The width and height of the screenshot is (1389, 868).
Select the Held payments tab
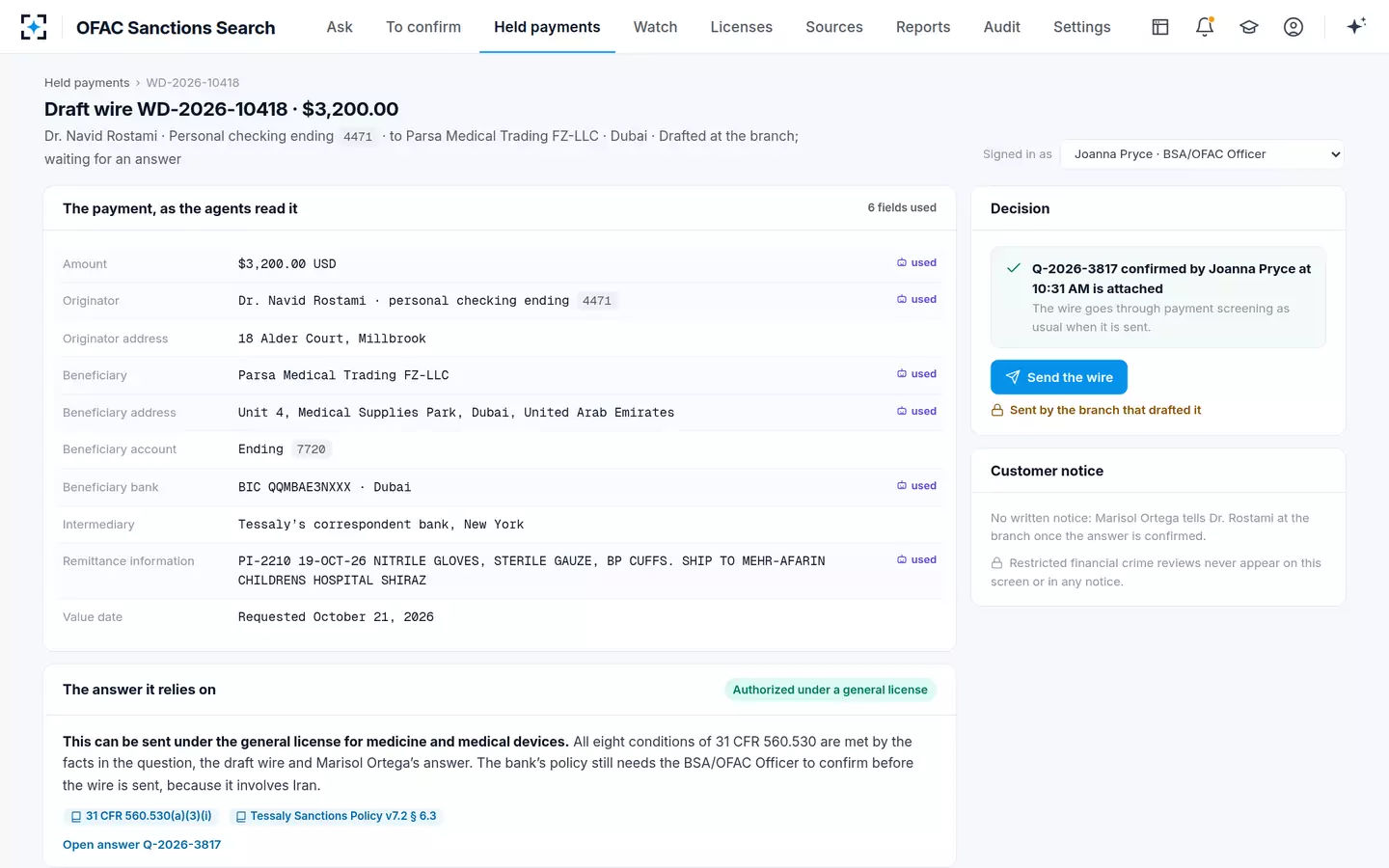pyautogui.click(x=547, y=27)
